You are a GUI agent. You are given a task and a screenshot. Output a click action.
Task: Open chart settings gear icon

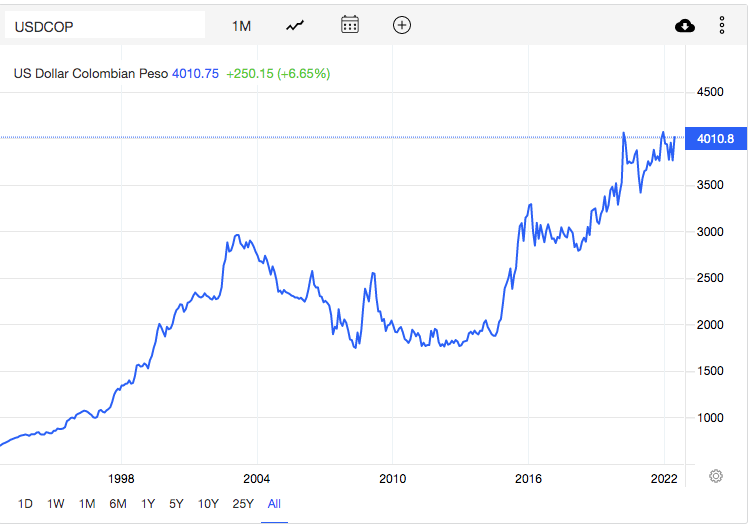point(716,476)
